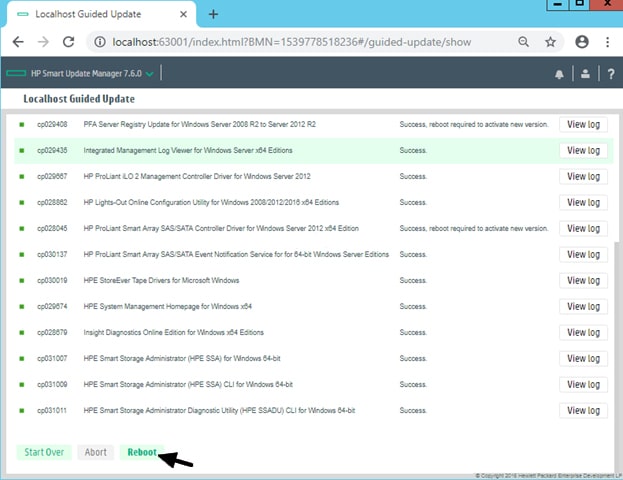Click green status square for cp031009
Image resolution: width=623 pixels, height=480 pixels.
pyautogui.click(x=22, y=385)
